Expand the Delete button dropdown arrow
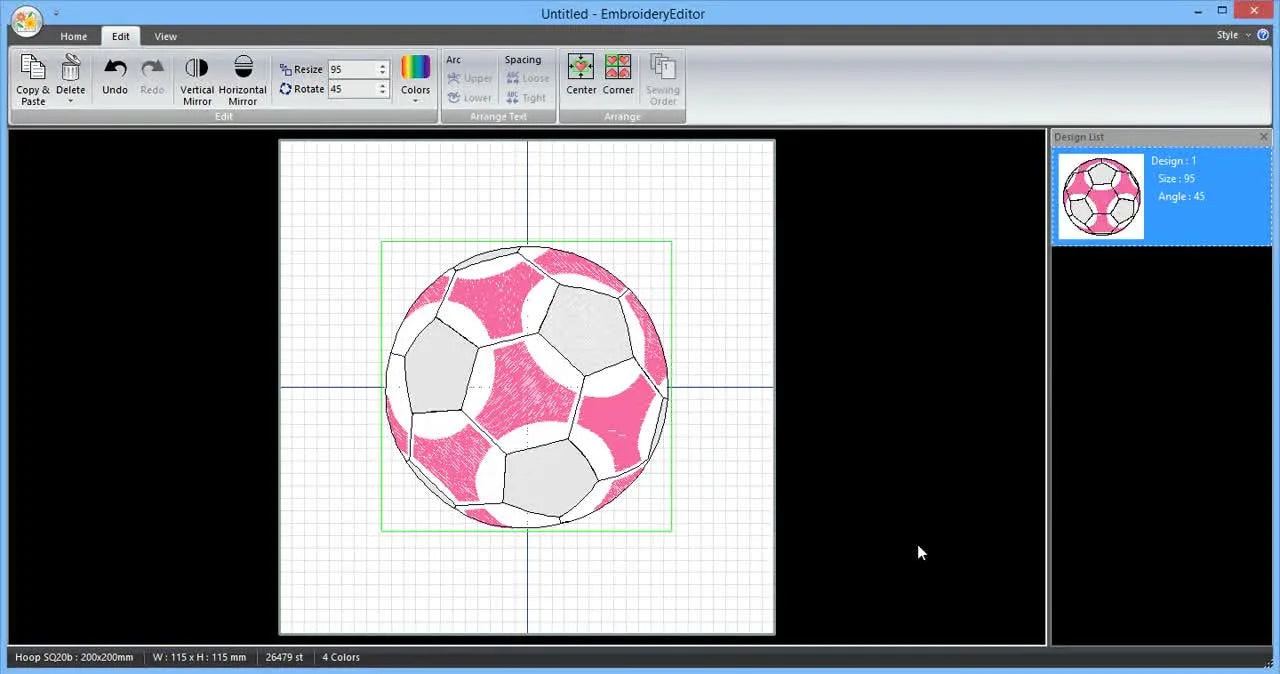Viewport: 1280px width, 674px height. pos(70,101)
